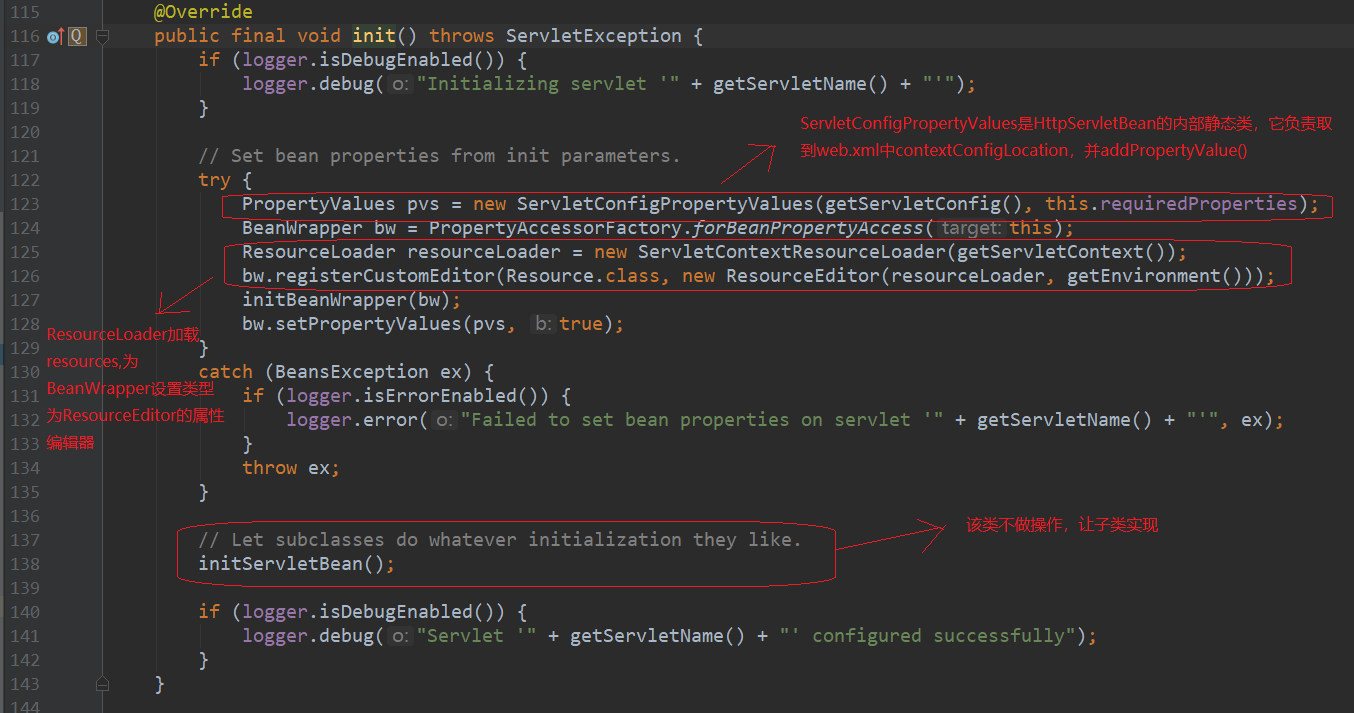
Task: Click the overridden-method gutter icon on line 116
Action: pyautogui.click(x=55, y=37)
